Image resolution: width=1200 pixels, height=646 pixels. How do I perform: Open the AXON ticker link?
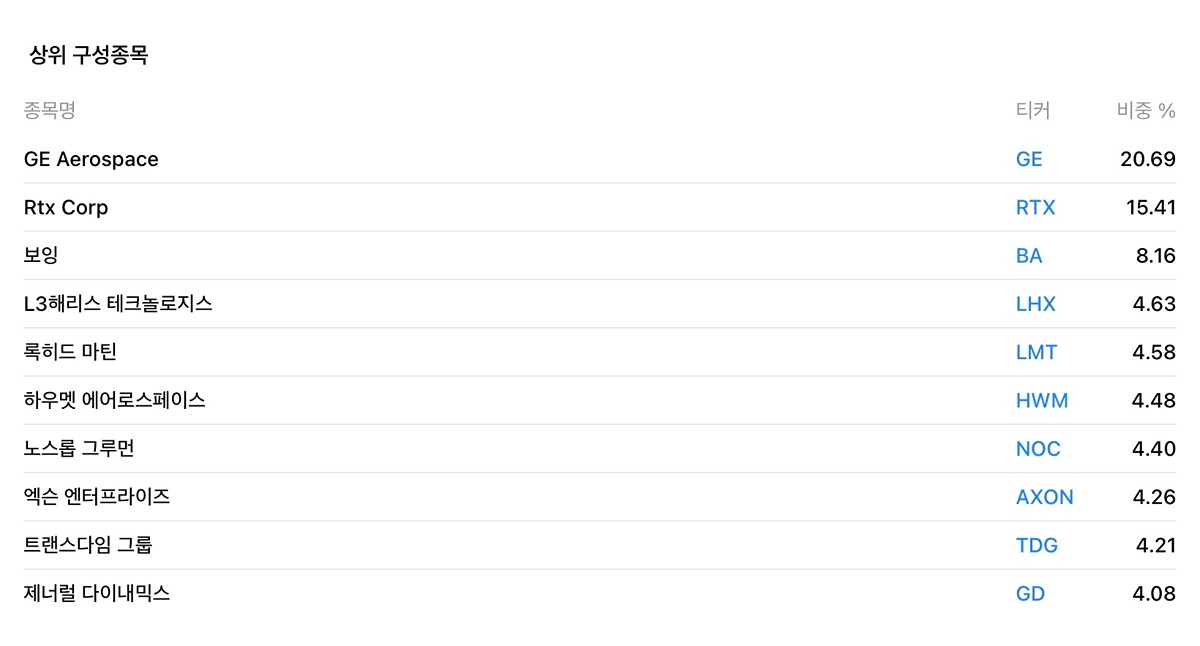pos(1045,497)
